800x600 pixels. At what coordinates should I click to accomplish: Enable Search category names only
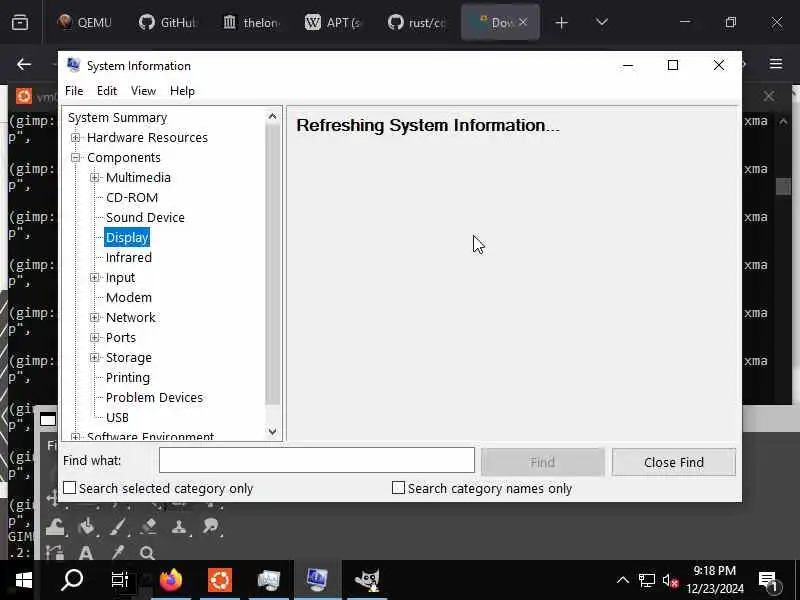[398, 488]
